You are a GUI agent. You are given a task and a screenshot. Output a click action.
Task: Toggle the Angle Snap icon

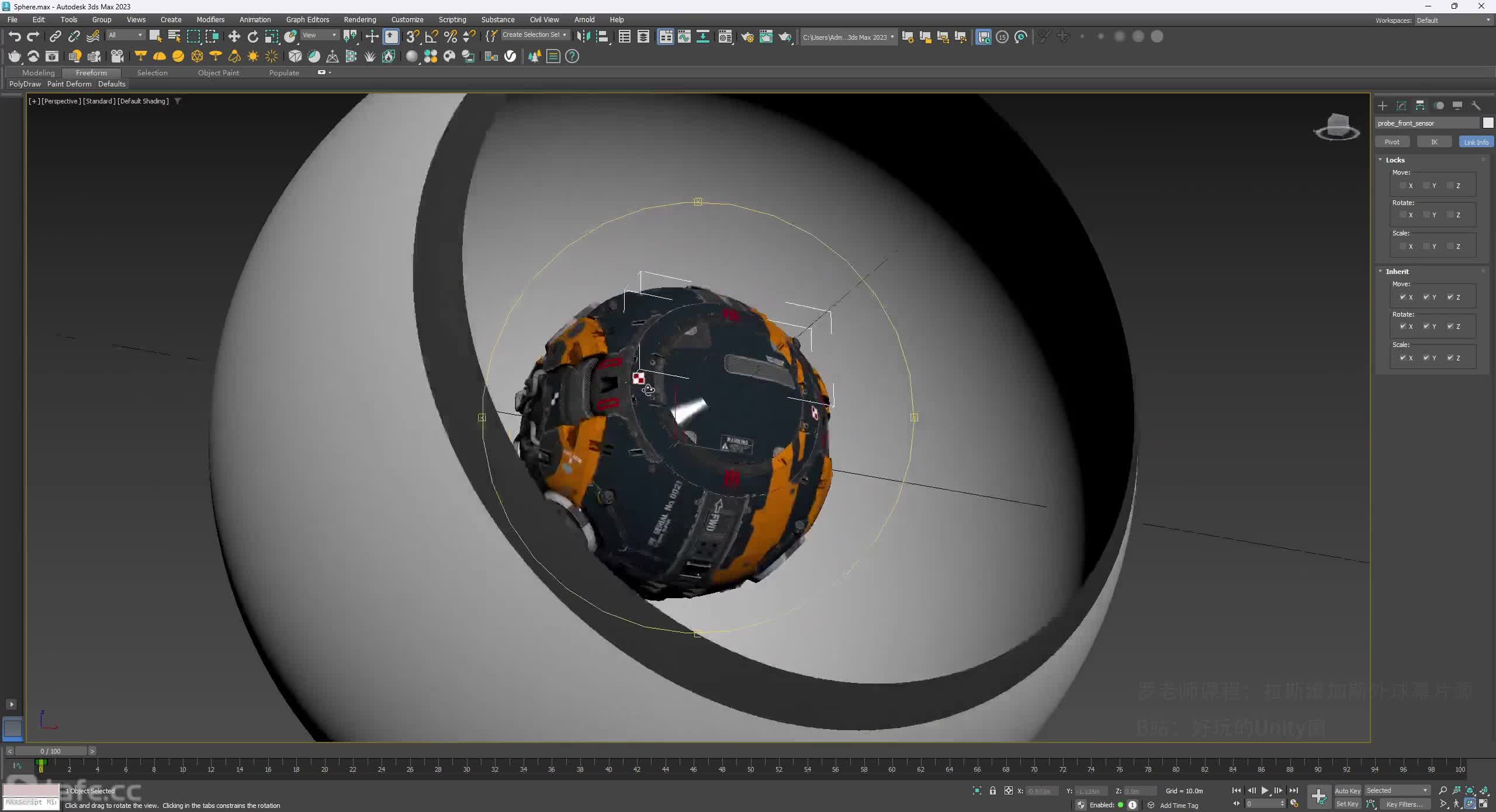431,37
